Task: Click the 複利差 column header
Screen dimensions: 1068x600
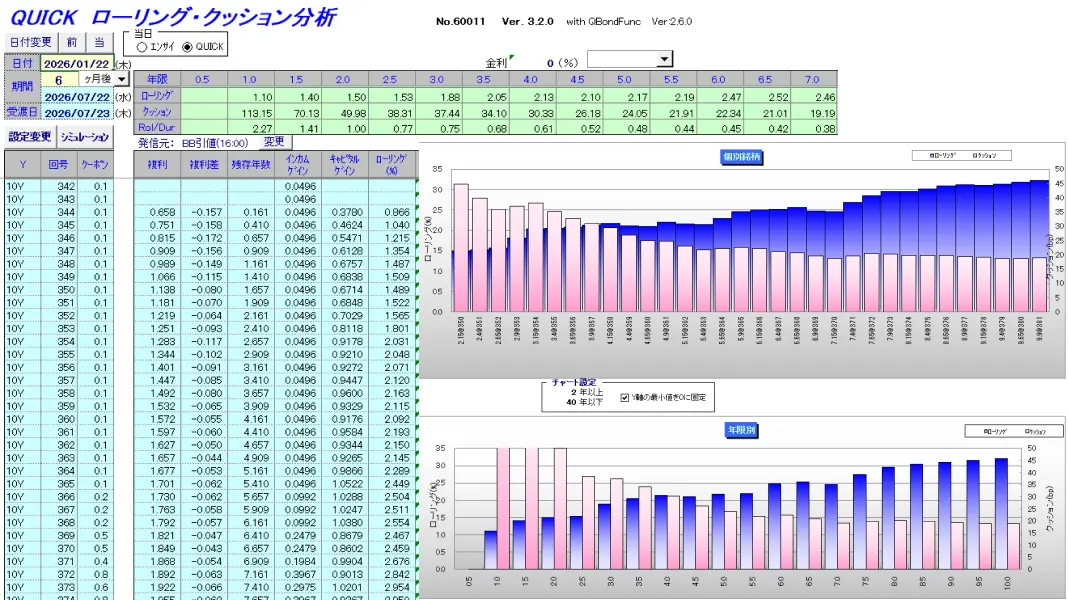Action: 204,164
